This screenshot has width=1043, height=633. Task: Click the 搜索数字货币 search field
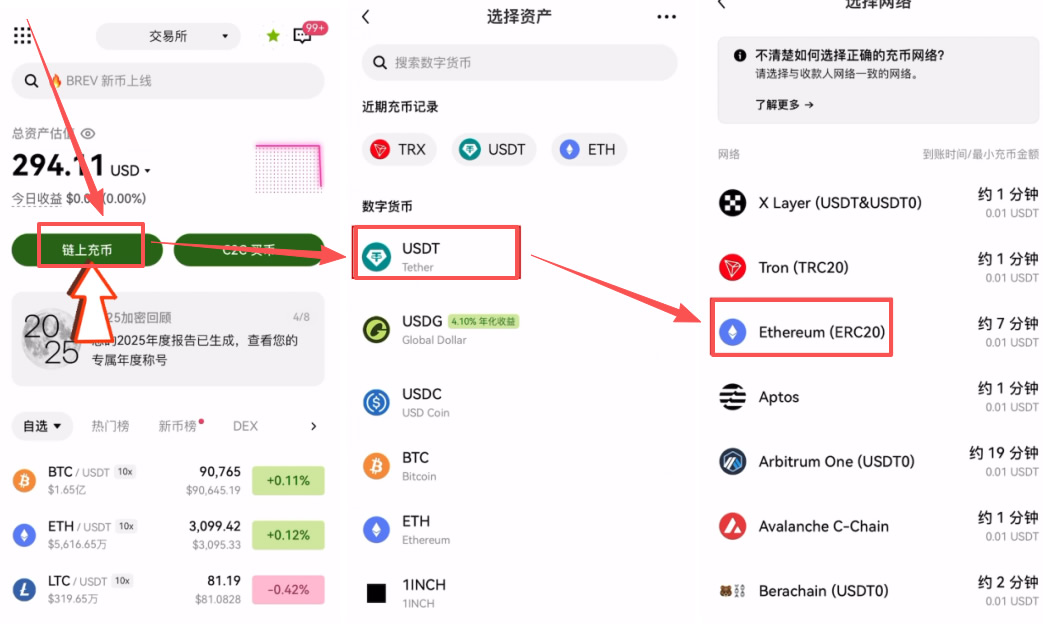tap(520, 63)
